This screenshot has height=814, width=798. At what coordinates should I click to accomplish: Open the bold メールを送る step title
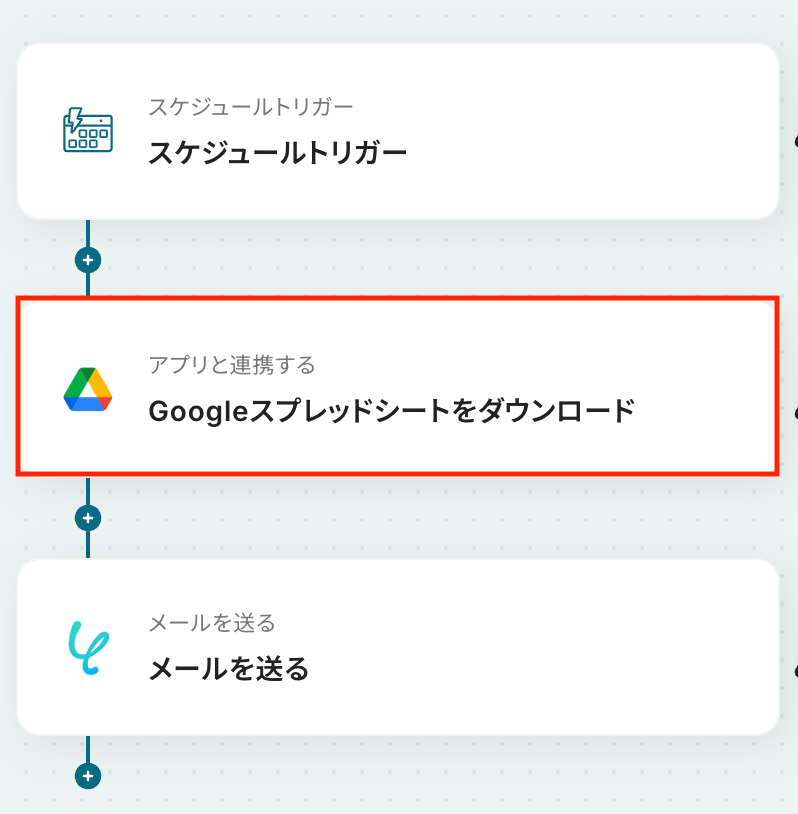(x=228, y=669)
